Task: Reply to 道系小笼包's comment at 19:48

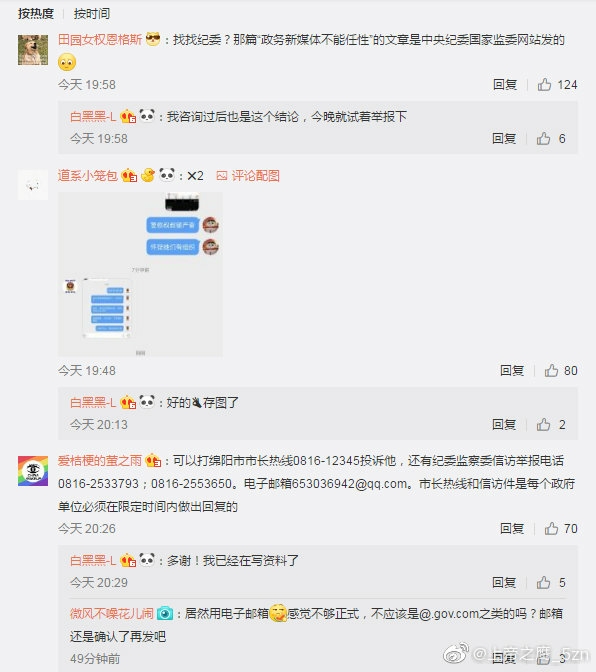Action: (512, 370)
